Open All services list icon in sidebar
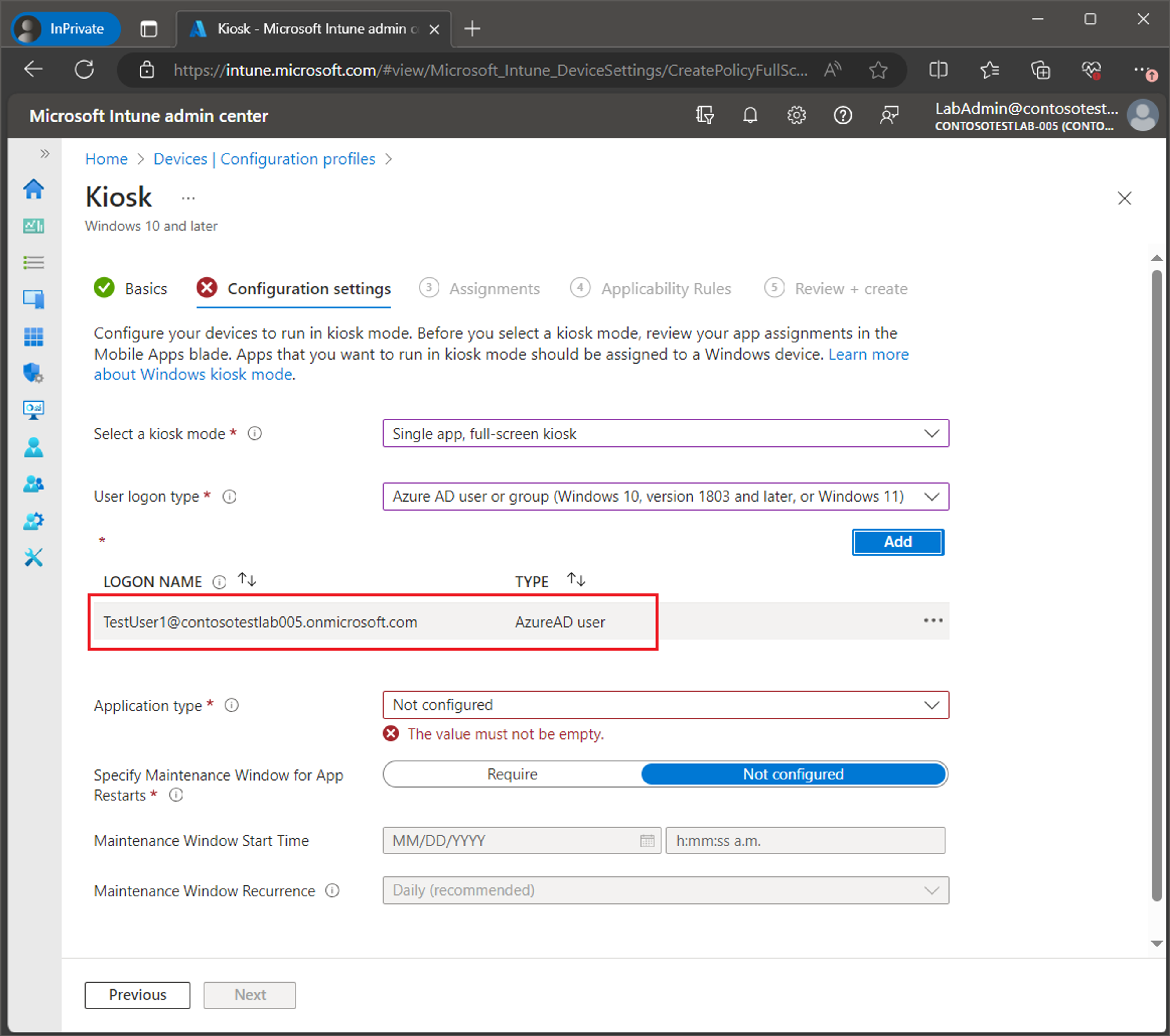 34,263
